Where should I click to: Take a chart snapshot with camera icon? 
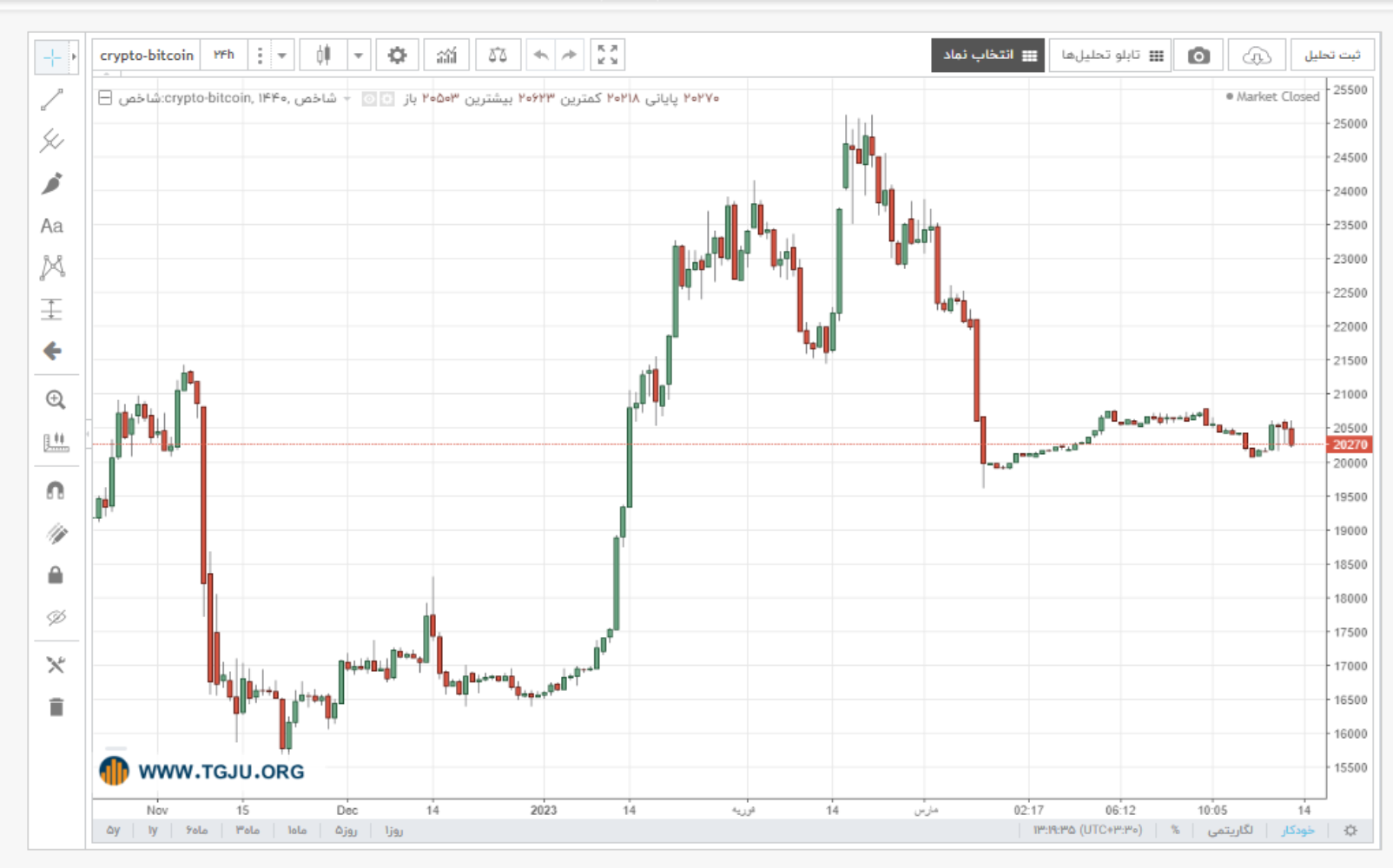(x=1198, y=56)
